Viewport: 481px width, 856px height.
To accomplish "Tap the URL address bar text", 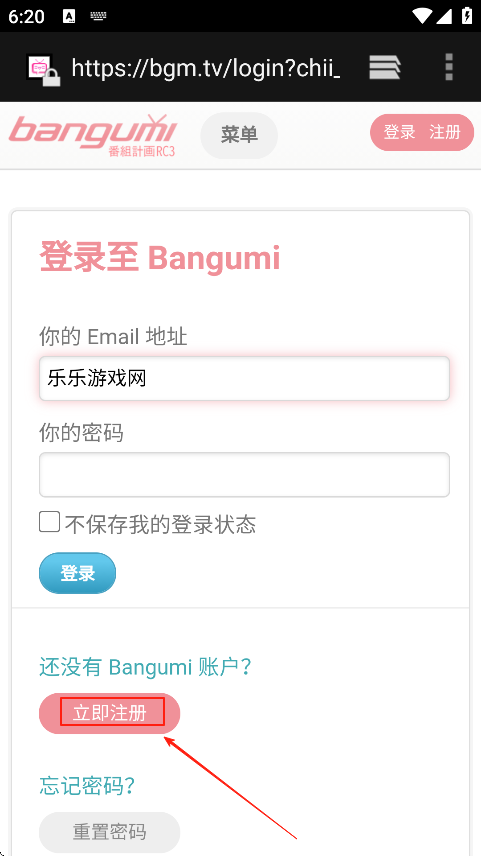I will coord(206,68).
